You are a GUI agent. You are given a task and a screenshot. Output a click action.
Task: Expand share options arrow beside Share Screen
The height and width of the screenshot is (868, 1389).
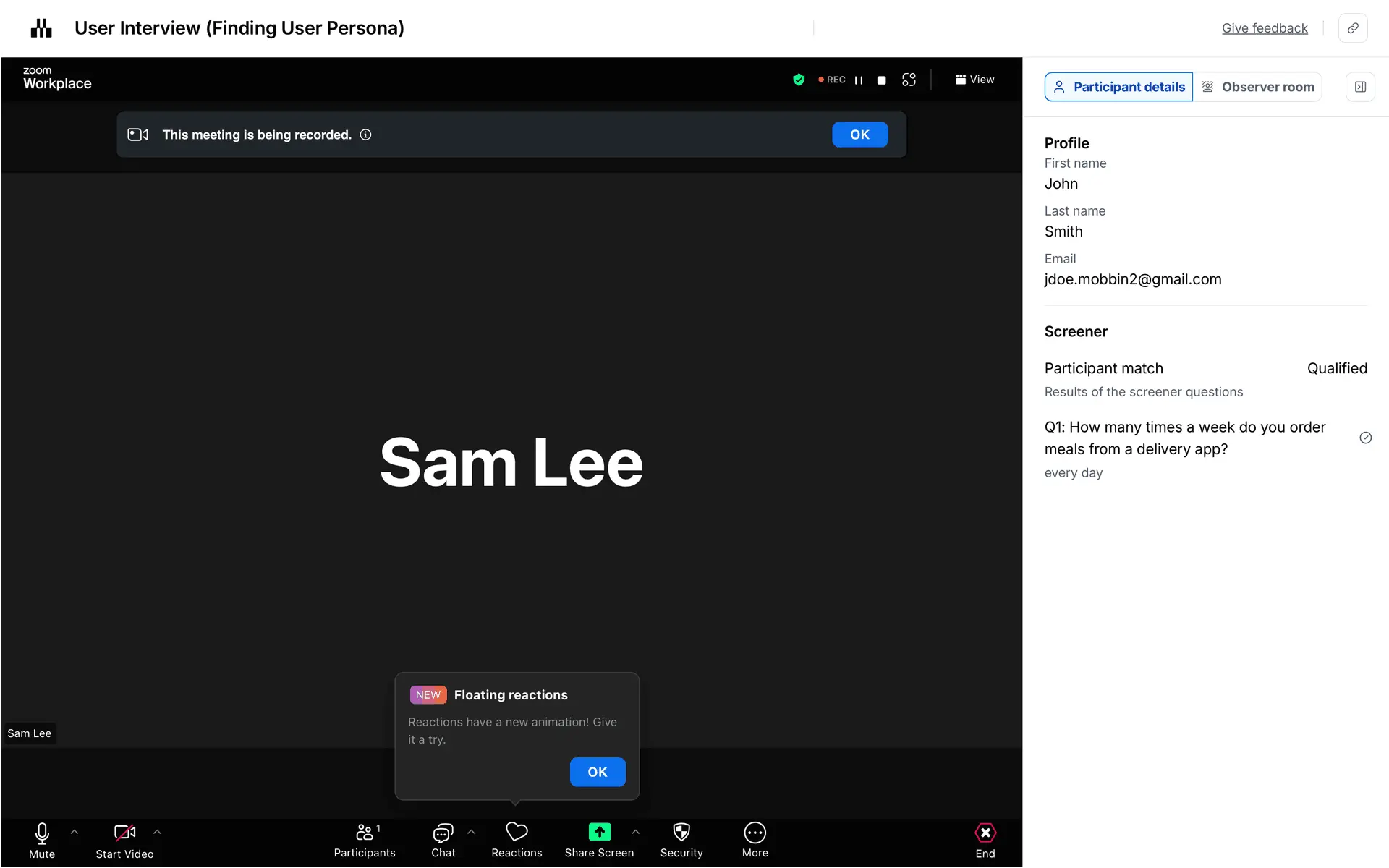[x=635, y=833]
